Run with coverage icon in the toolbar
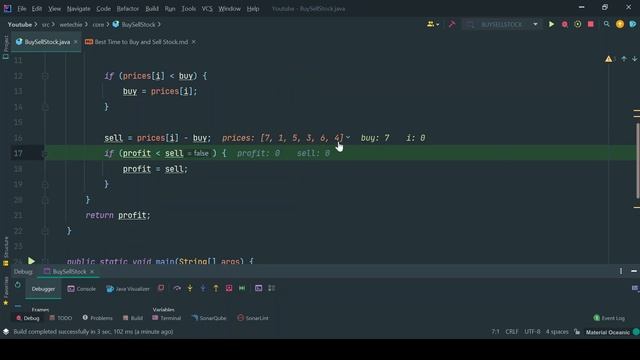The width and height of the screenshot is (640, 360). (578, 24)
